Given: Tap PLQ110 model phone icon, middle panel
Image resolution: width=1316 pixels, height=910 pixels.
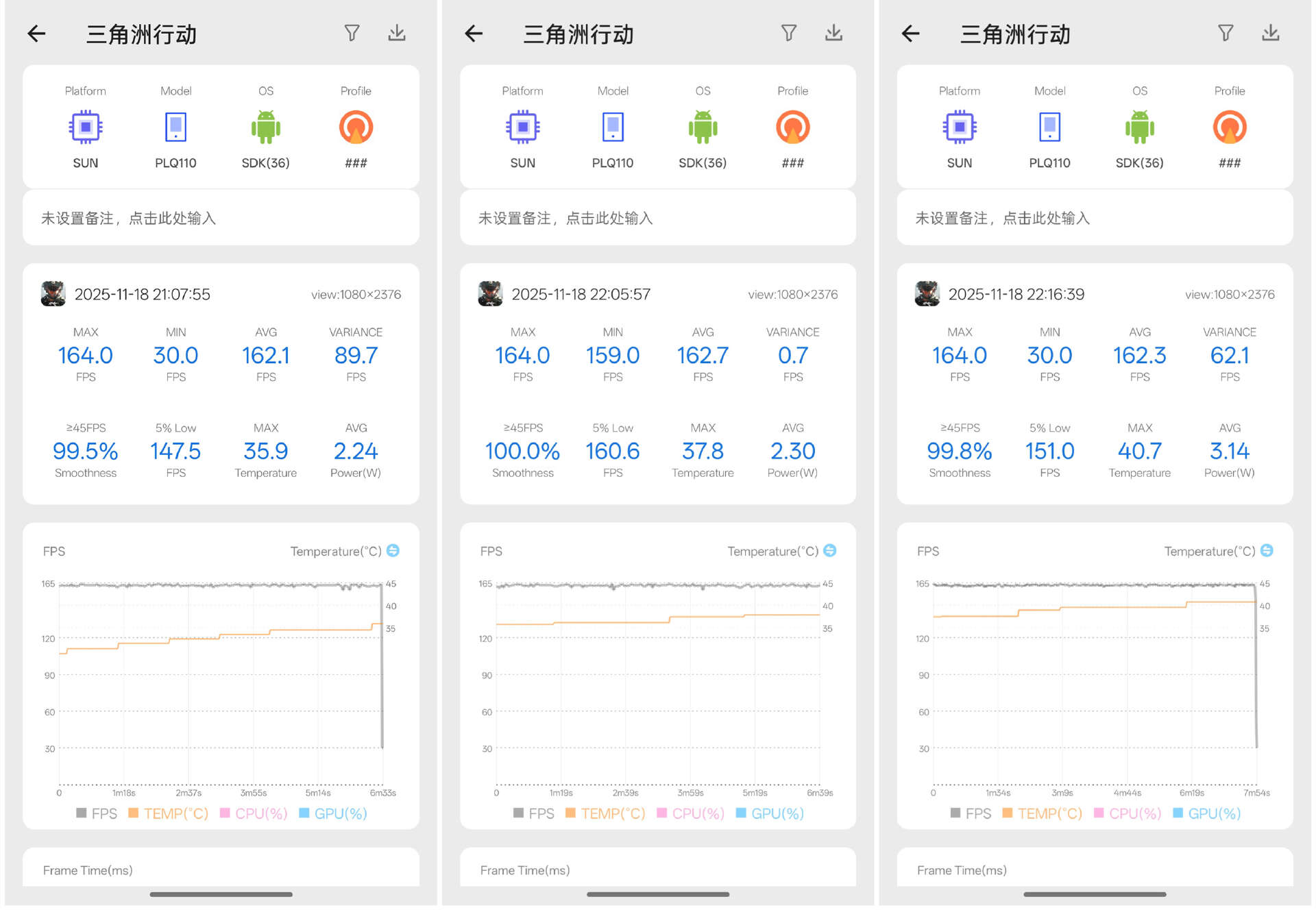Looking at the screenshot, I should pyautogui.click(x=613, y=127).
